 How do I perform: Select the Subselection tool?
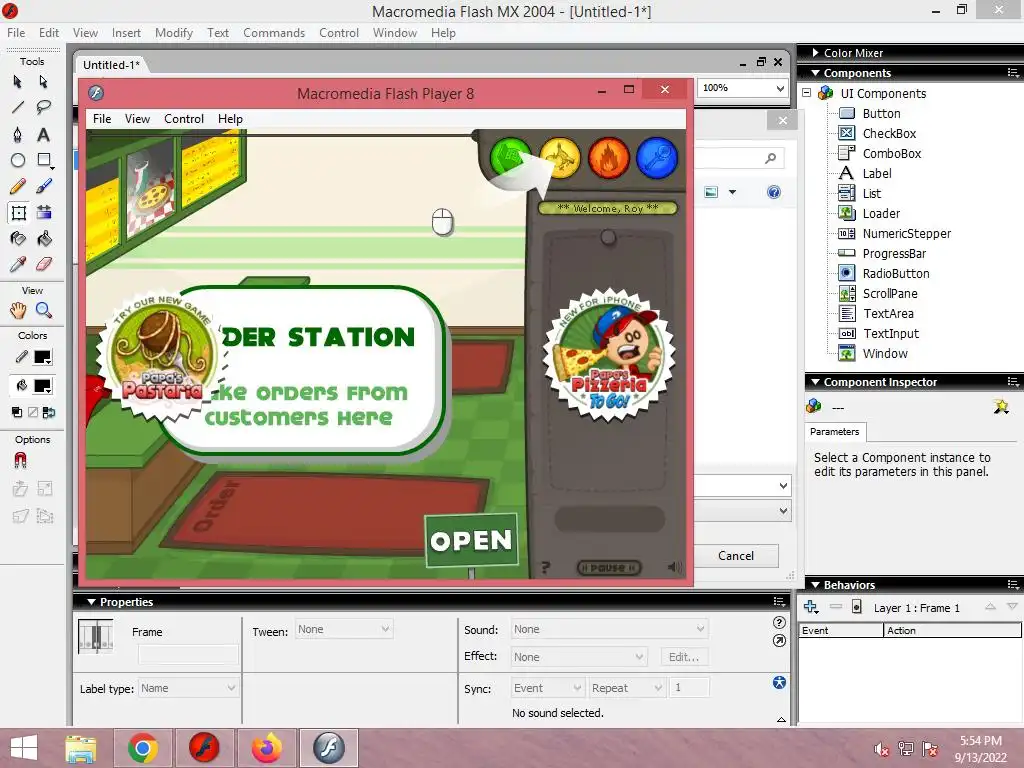[44, 82]
